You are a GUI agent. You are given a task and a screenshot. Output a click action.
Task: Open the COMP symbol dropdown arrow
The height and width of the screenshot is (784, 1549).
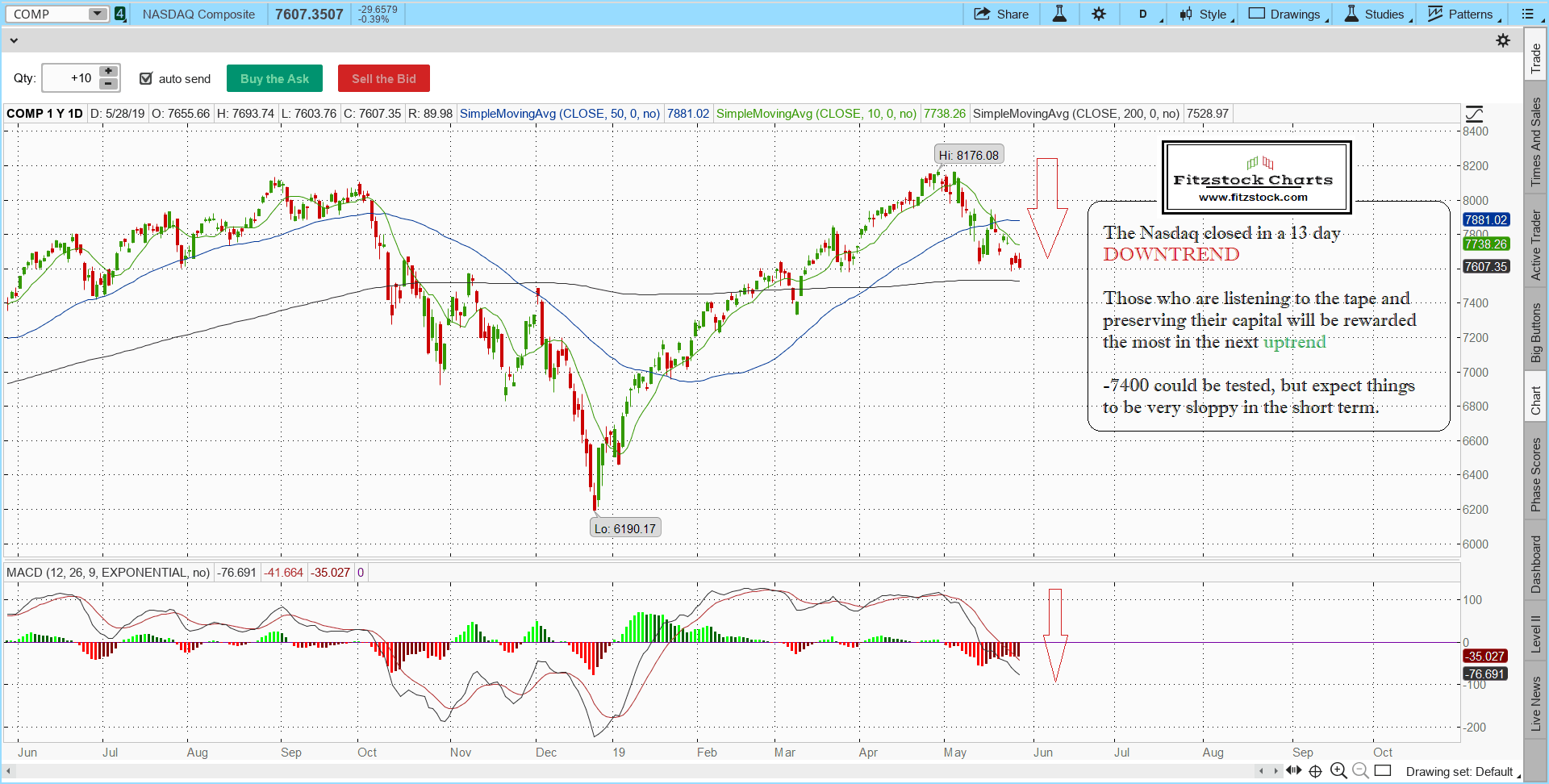[97, 14]
